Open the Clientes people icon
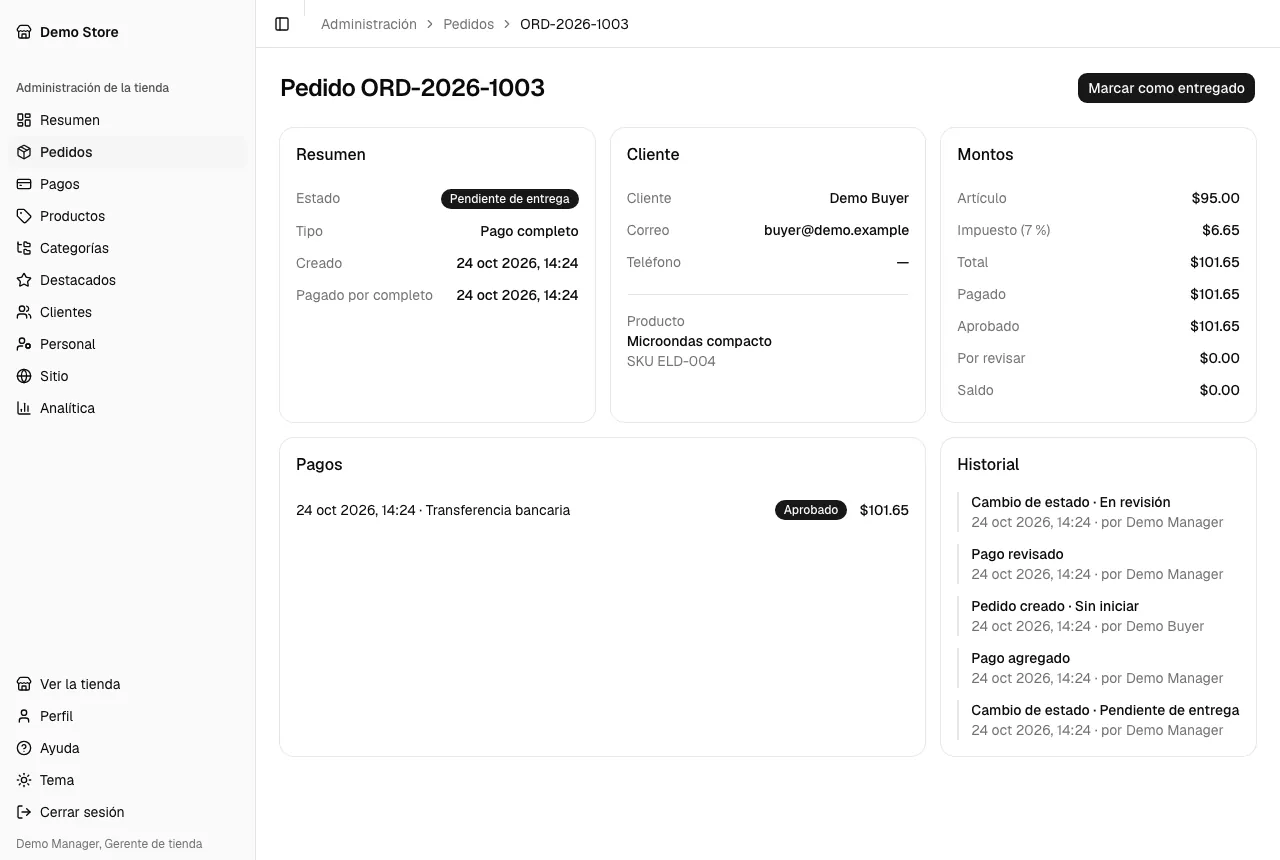The image size is (1280, 860). pyautogui.click(x=24, y=312)
